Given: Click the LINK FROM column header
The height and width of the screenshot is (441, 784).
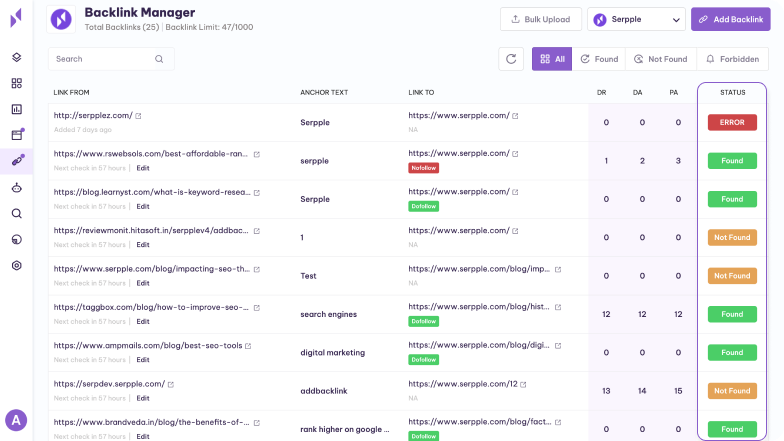Looking at the screenshot, I should (72, 92).
